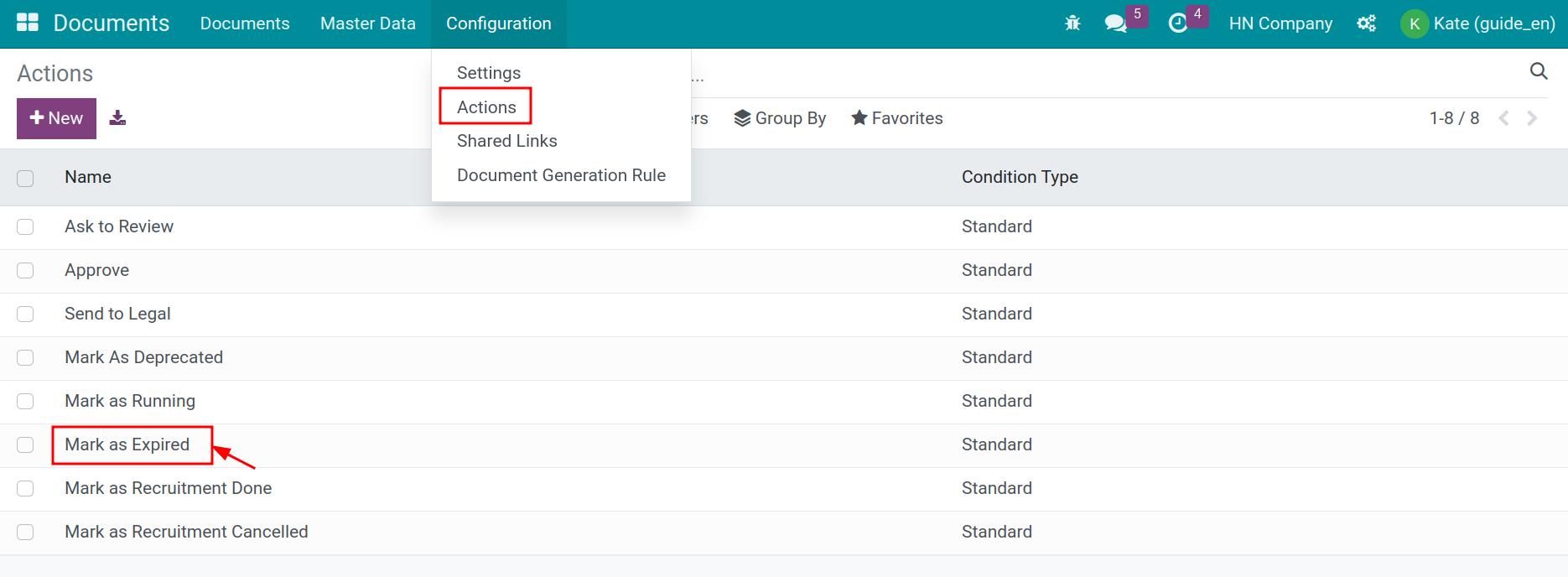Screen dimensions: 1568x577
Task: Select Shared Links from the menu
Action: click(507, 141)
